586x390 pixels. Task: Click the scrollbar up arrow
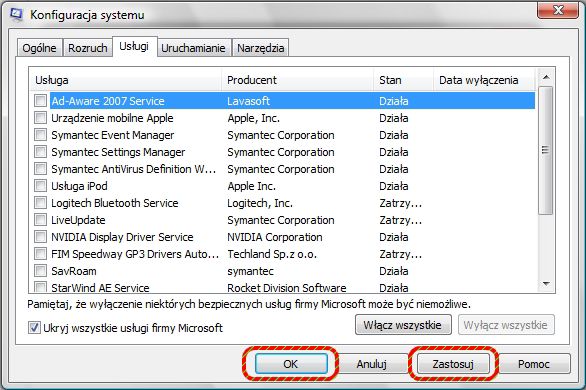coord(546,77)
